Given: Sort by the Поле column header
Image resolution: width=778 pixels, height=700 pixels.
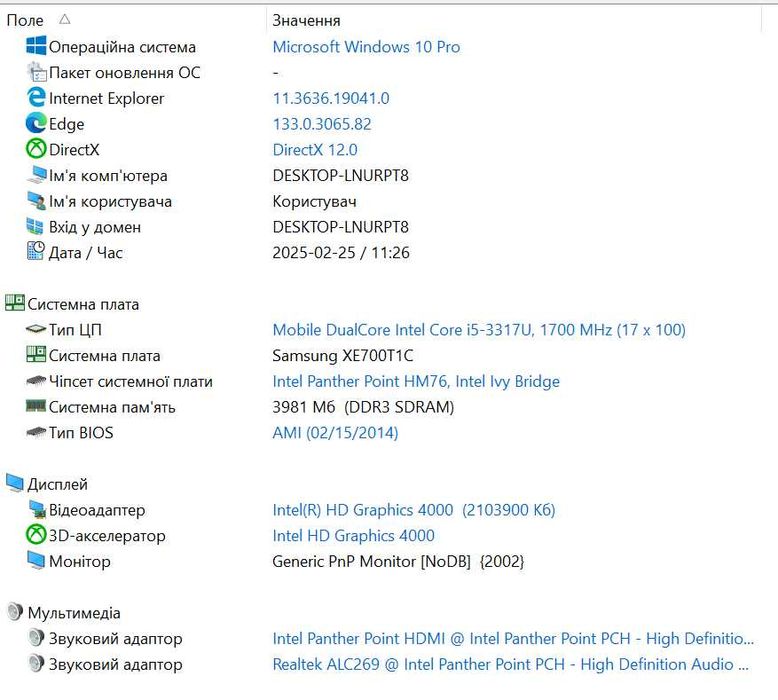Looking at the screenshot, I should [26, 20].
